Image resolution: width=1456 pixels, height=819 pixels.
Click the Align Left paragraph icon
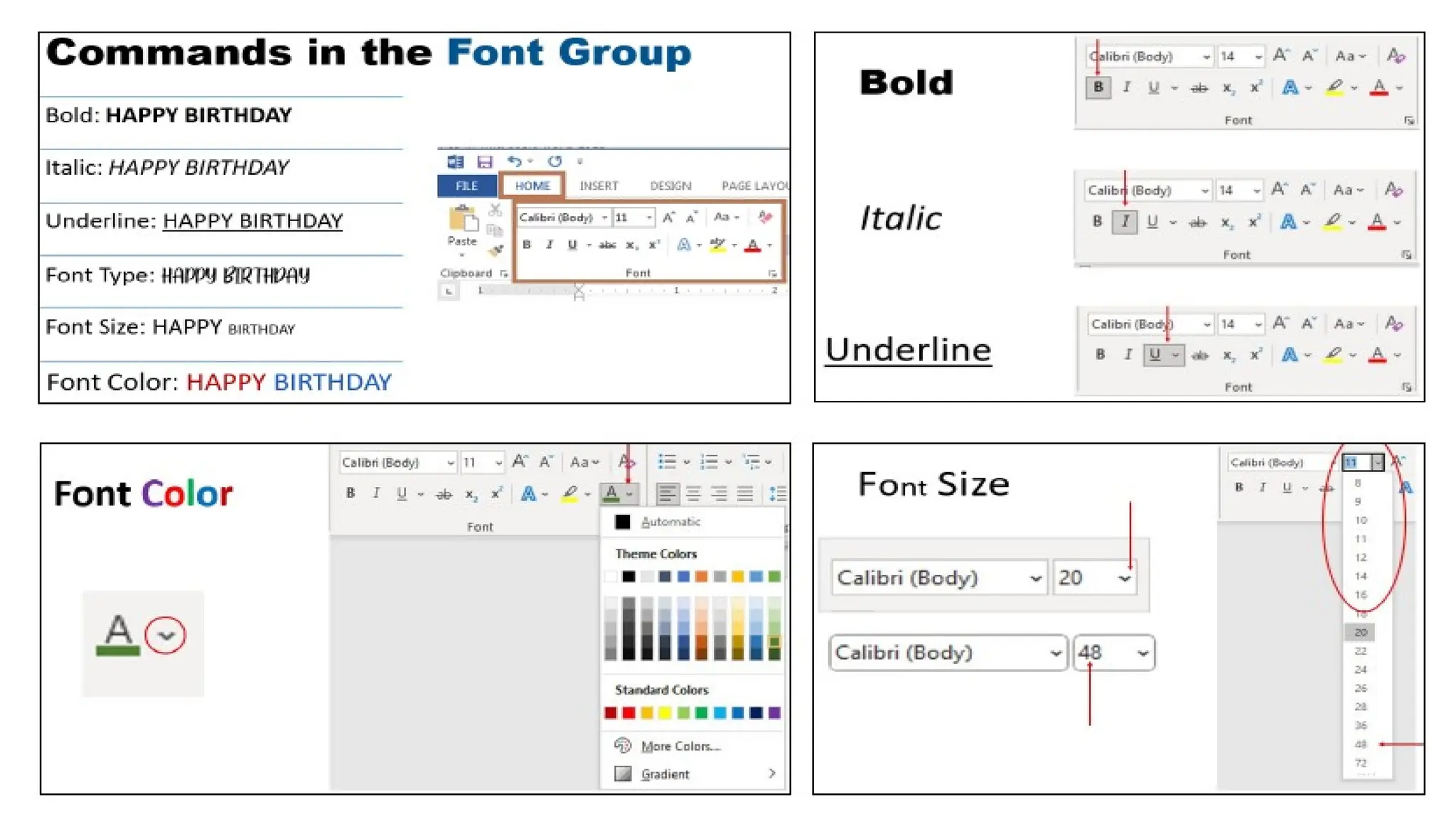667,493
